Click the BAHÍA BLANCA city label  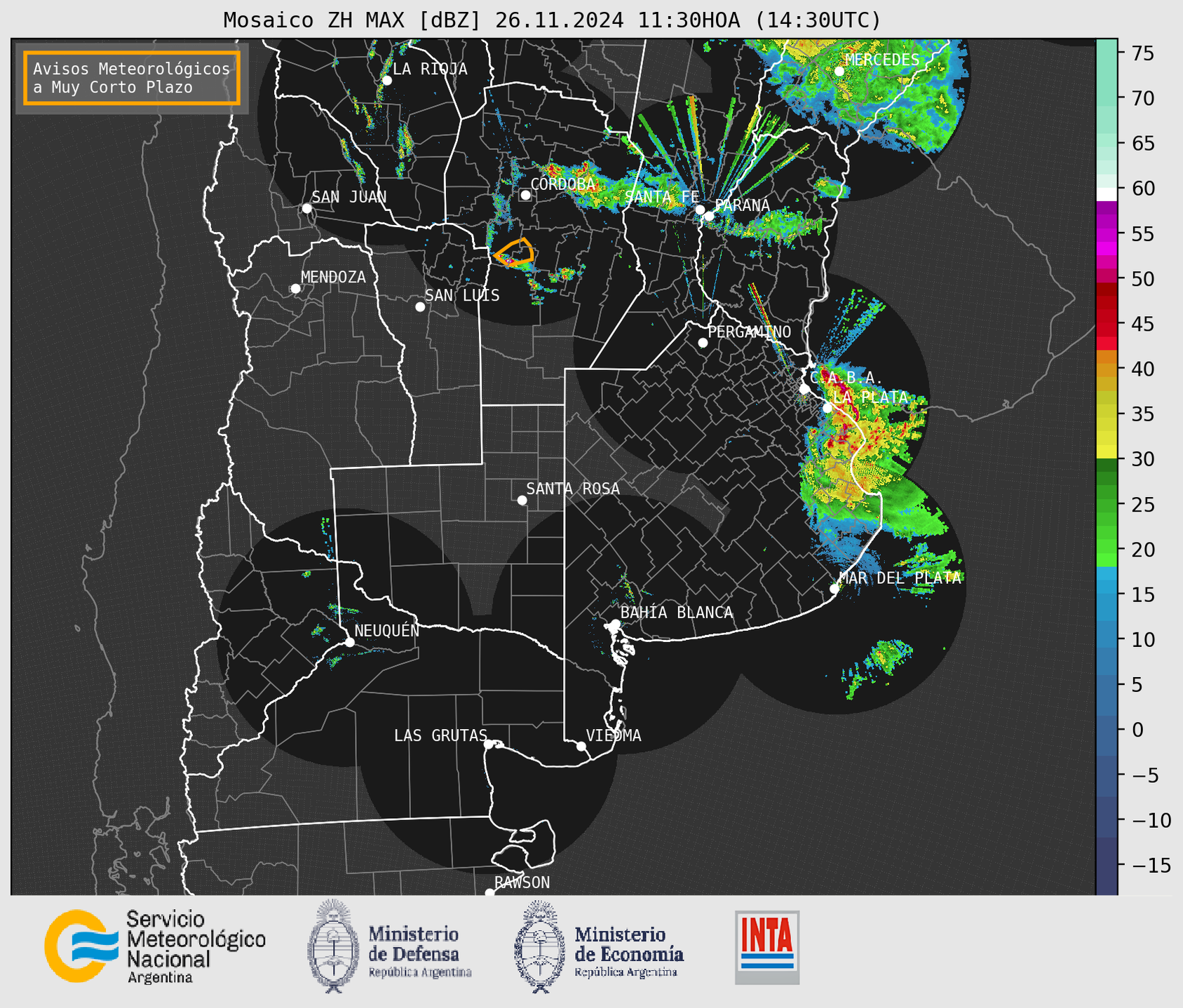coord(677,613)
